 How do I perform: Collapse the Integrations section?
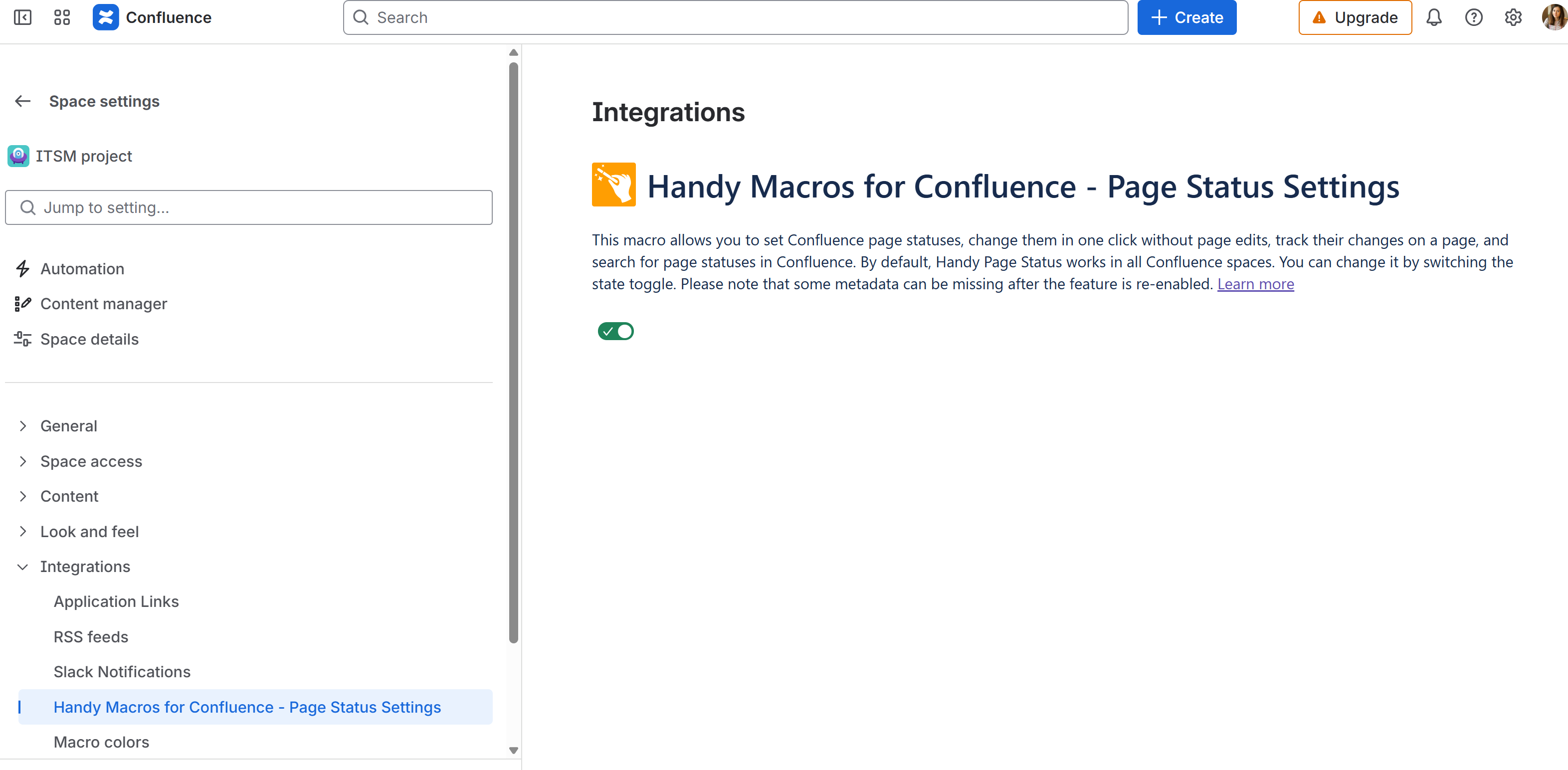click(22, 567)
